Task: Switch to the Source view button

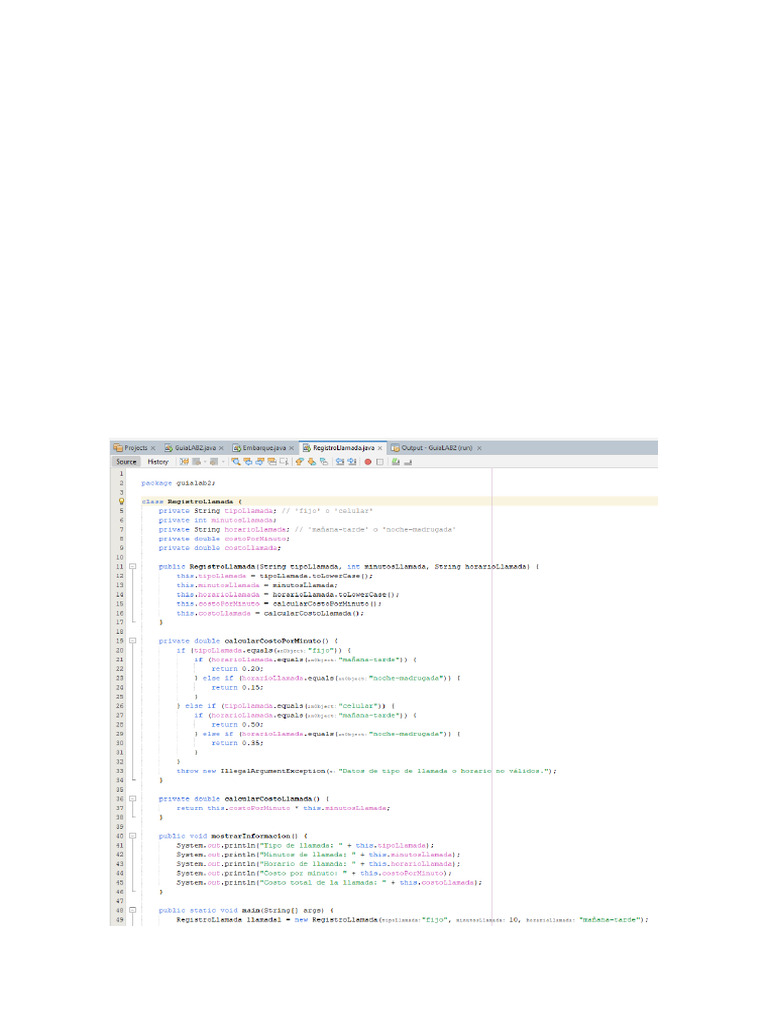Action: pyautogui.click(x=126, y=462)
